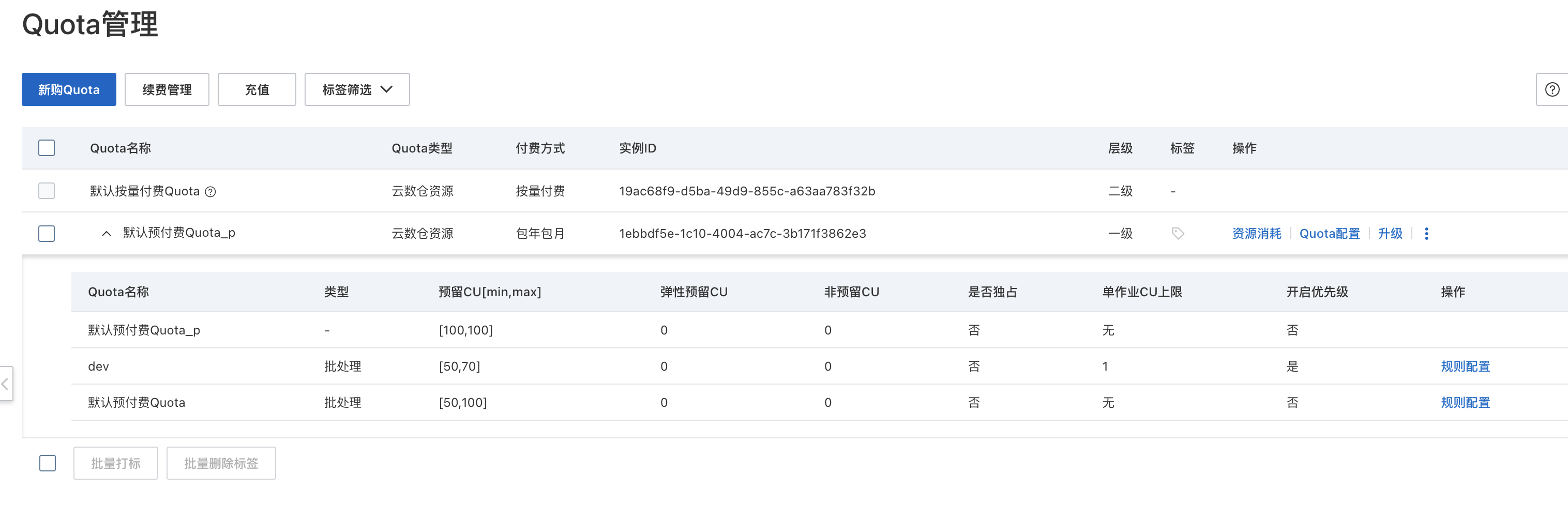
Task: Click the 一级 level cell
Action: tap(1120, 234)
